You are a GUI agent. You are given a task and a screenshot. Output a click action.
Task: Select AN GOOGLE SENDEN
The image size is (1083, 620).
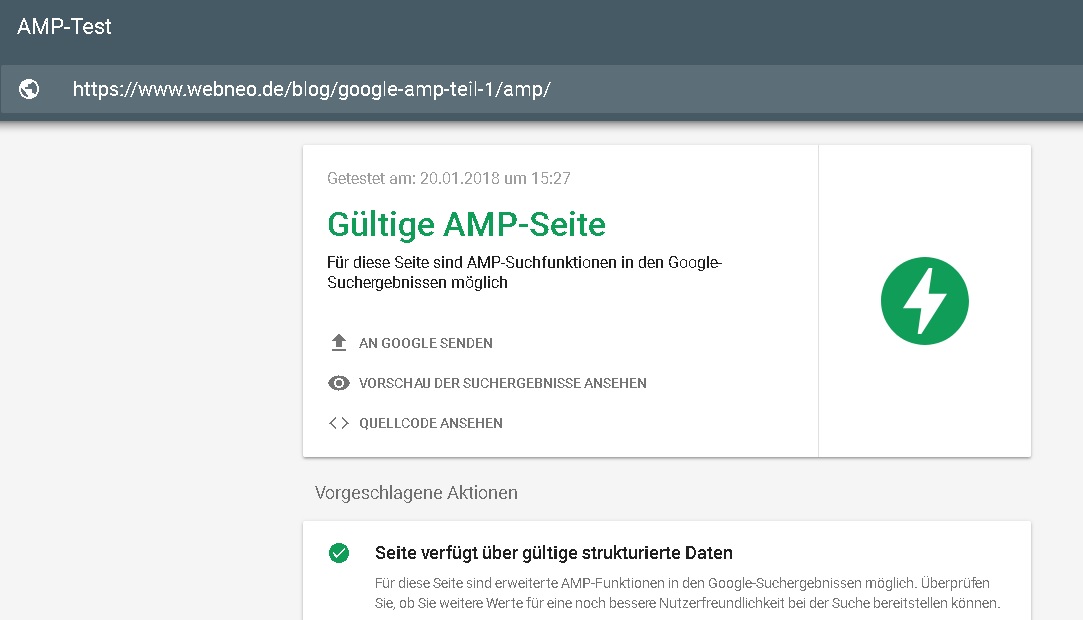pos(425,343)
